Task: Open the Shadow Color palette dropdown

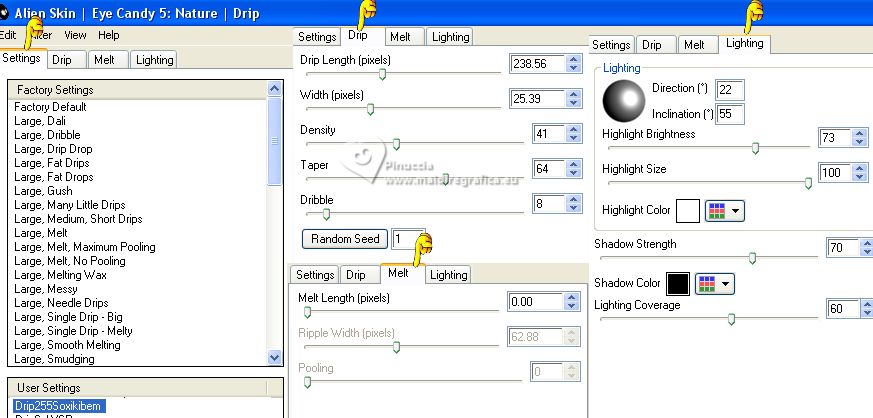Action: [x=715, y=284]
